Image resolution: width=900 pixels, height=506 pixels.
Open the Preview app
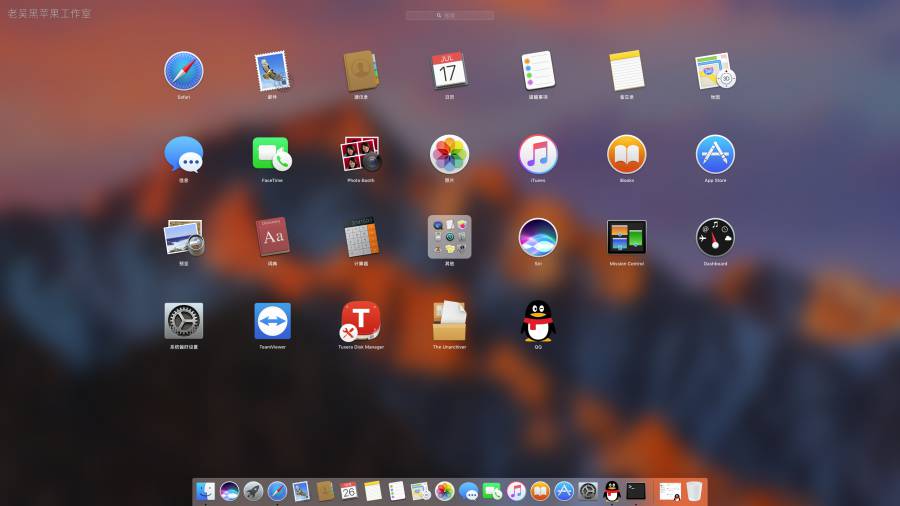click(x=184, y=237)
